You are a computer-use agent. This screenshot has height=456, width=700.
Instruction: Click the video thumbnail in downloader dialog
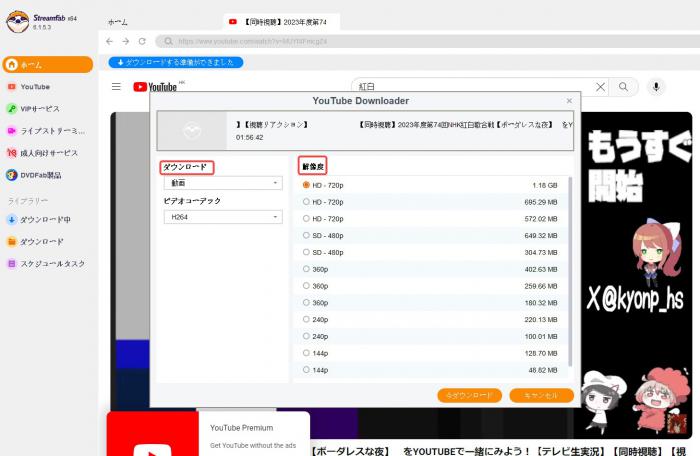click(192, 130)
